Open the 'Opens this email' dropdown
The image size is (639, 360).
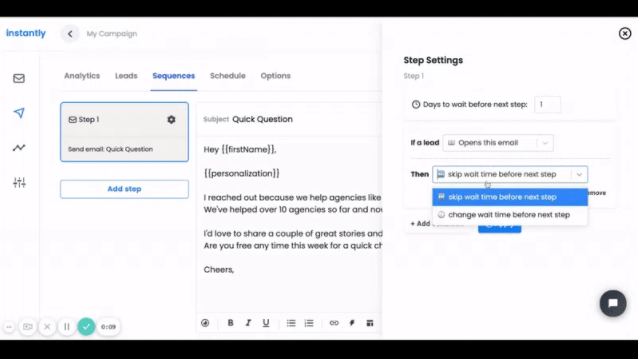click(498, 143)
